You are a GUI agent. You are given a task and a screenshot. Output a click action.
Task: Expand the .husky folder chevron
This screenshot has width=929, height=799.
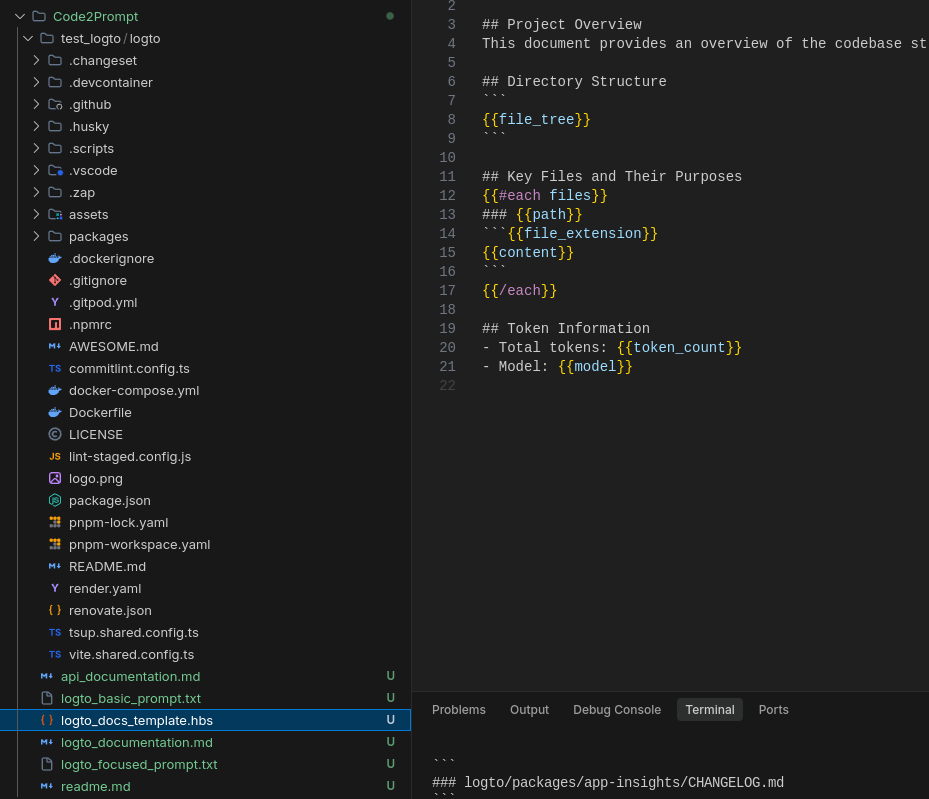point(36,126)
